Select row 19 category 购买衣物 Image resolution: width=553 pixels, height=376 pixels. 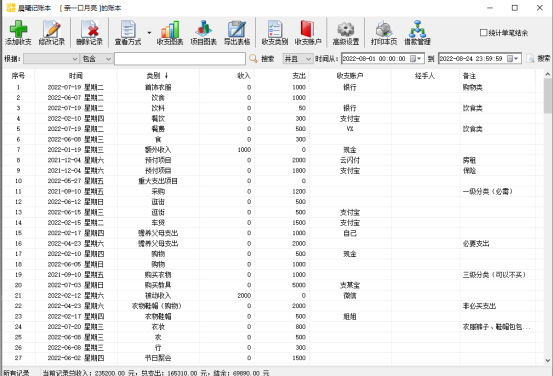click(x=158, y=274)
